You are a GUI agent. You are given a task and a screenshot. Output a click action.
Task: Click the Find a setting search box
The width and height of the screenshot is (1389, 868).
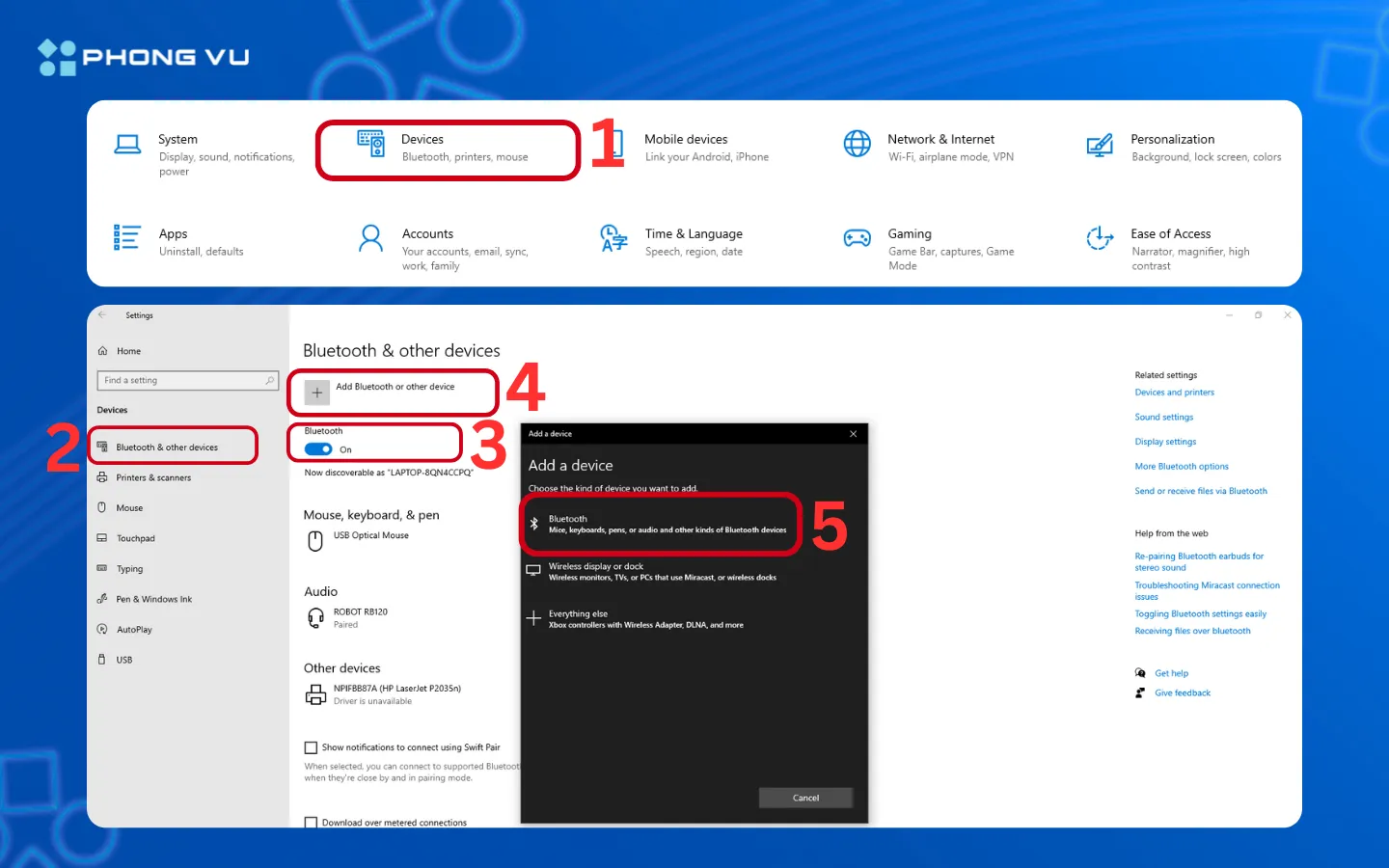[x=186, y=380]
